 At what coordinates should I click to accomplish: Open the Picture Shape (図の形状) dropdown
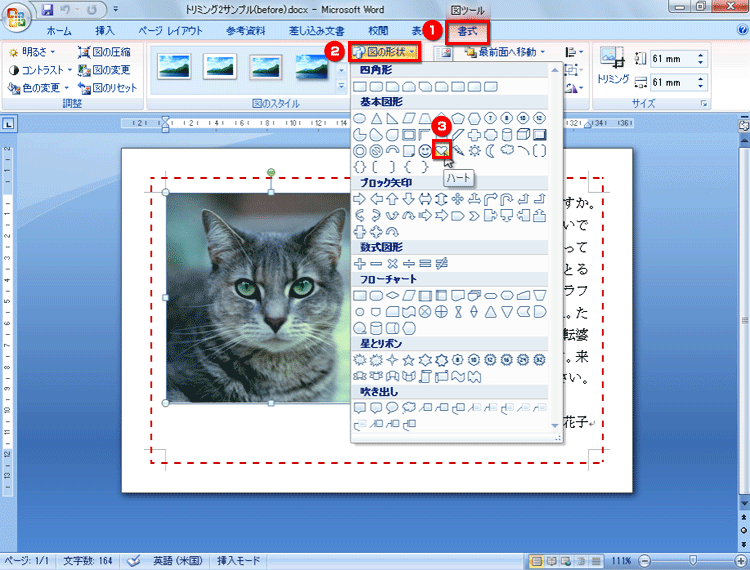(385, 52)
